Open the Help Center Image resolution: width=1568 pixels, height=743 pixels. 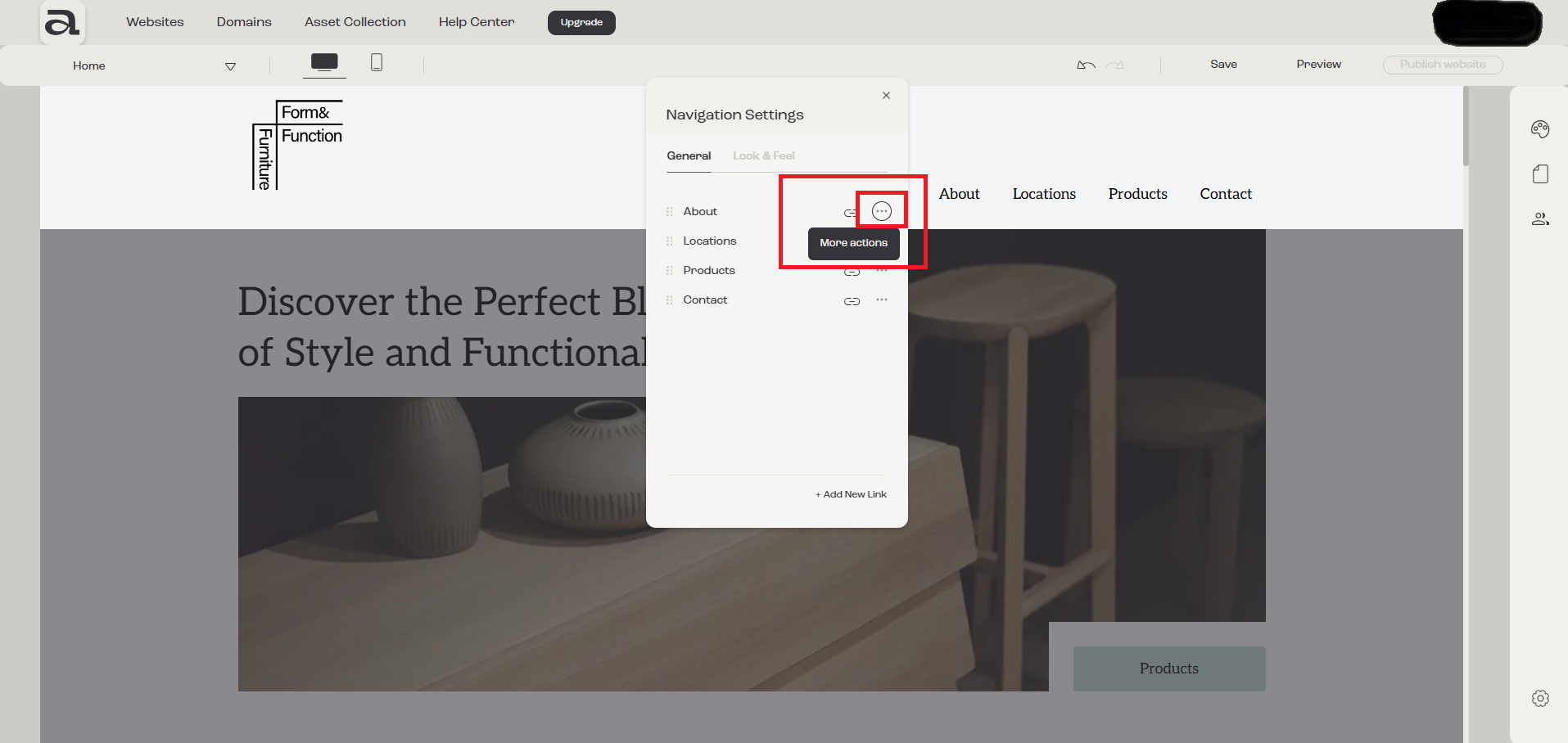point(477,22)
